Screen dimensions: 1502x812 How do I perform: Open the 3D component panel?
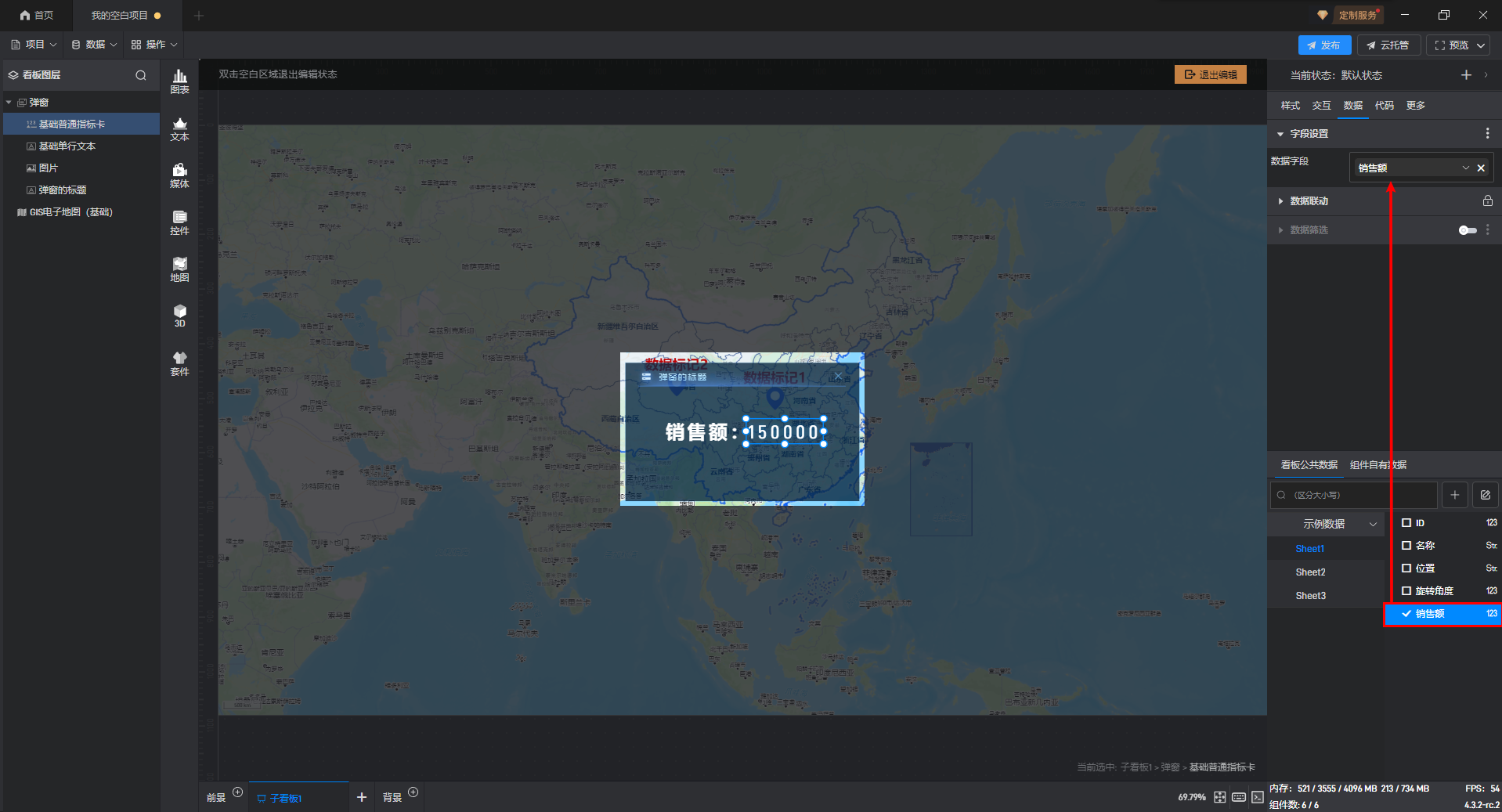(x=179, y=316)
